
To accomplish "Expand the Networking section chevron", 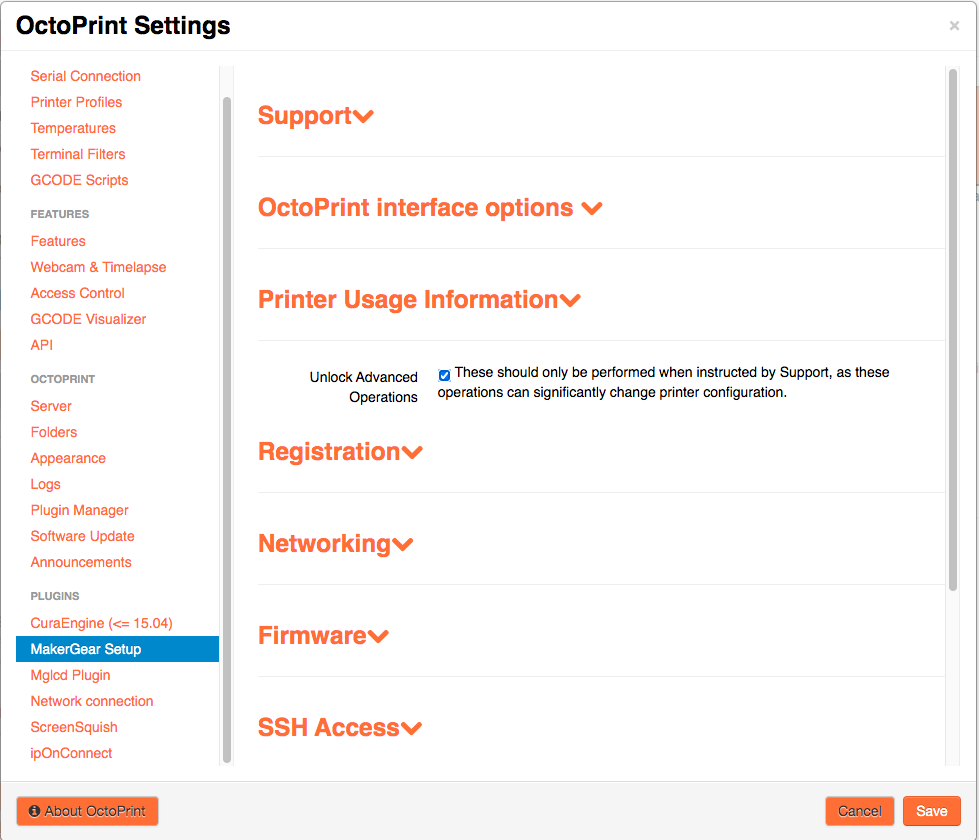I will point(403,545).
